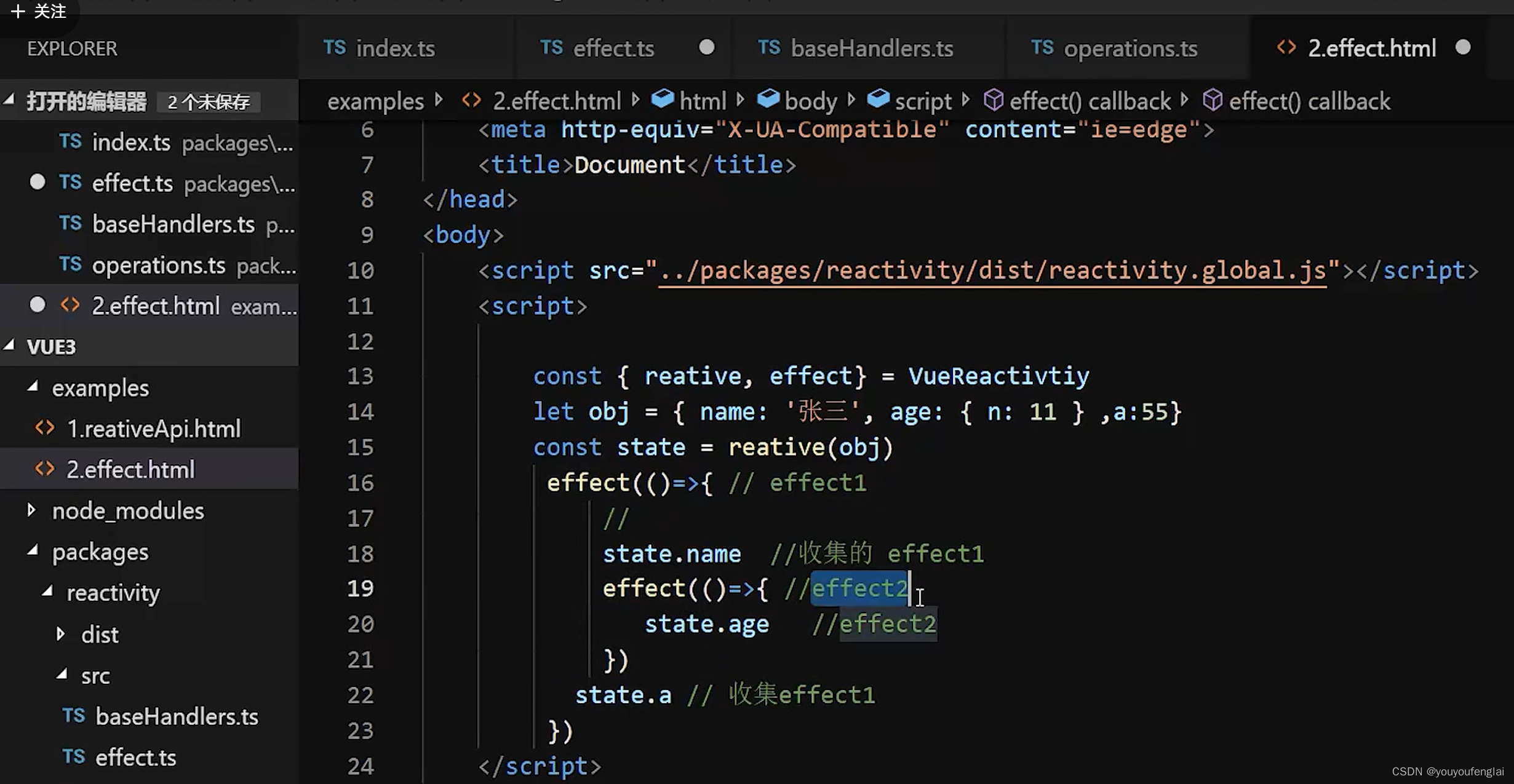Viewport: 1514px width, 784px height.
Task: Click the TS icon on effect.ts tab
Action: [551, 47]
